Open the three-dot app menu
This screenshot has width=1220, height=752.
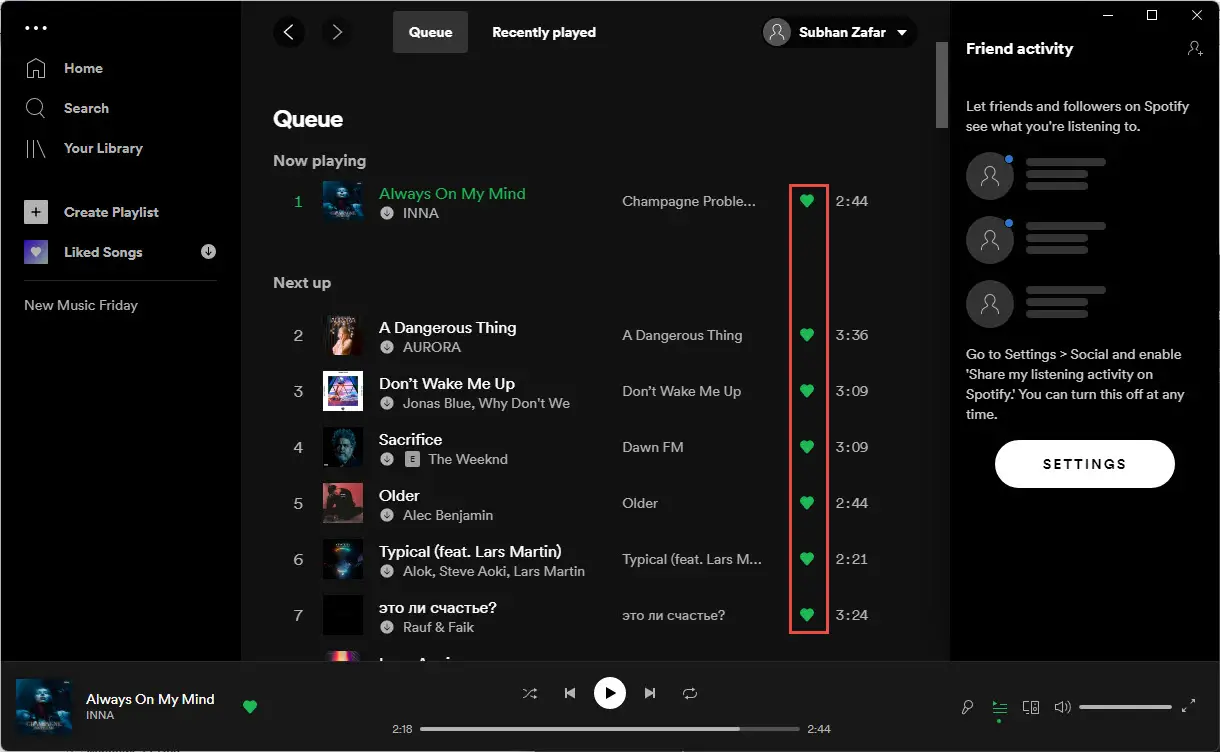[x=37, y=28]
